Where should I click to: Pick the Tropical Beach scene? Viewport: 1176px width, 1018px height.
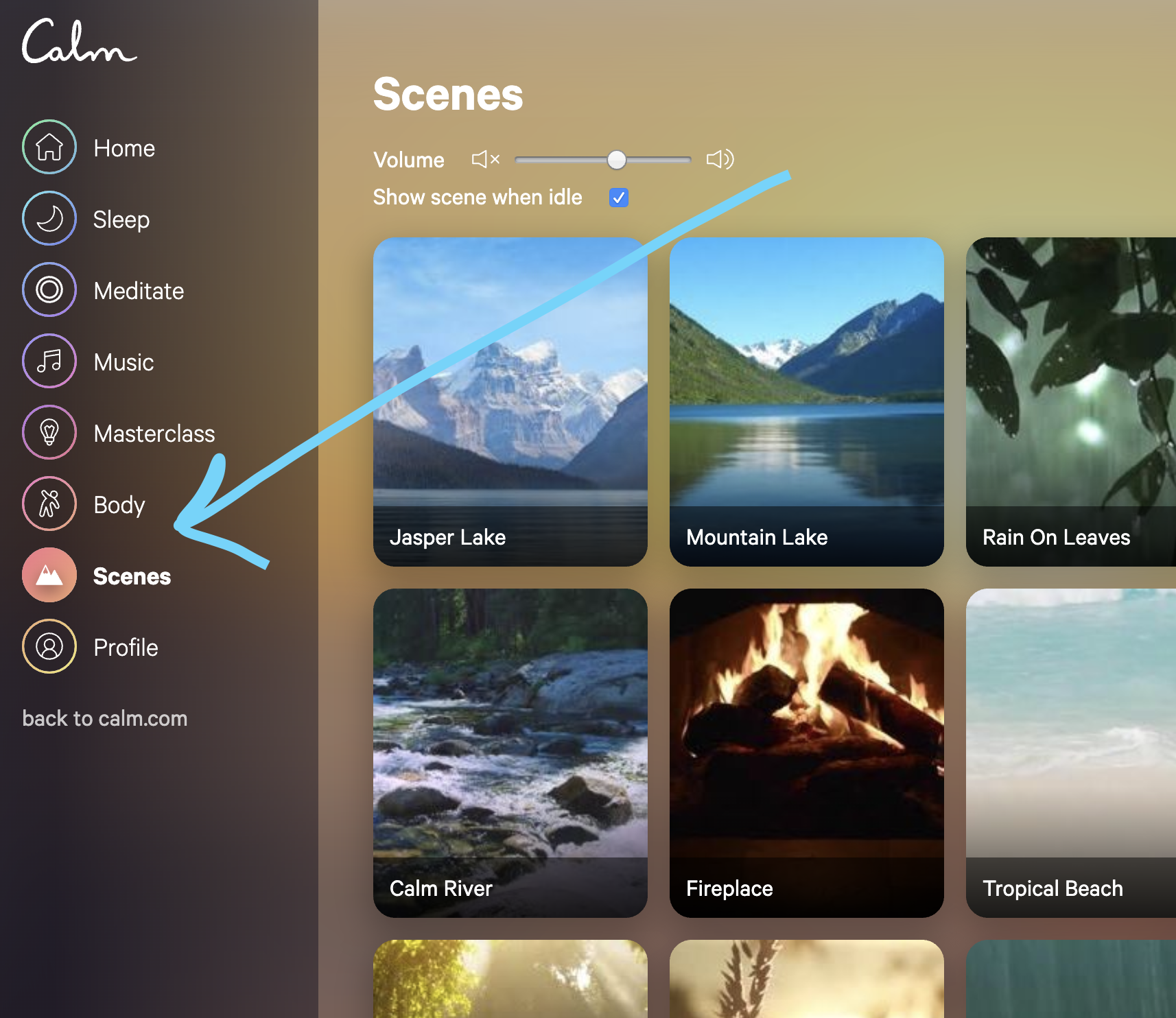pos(1071,753)
